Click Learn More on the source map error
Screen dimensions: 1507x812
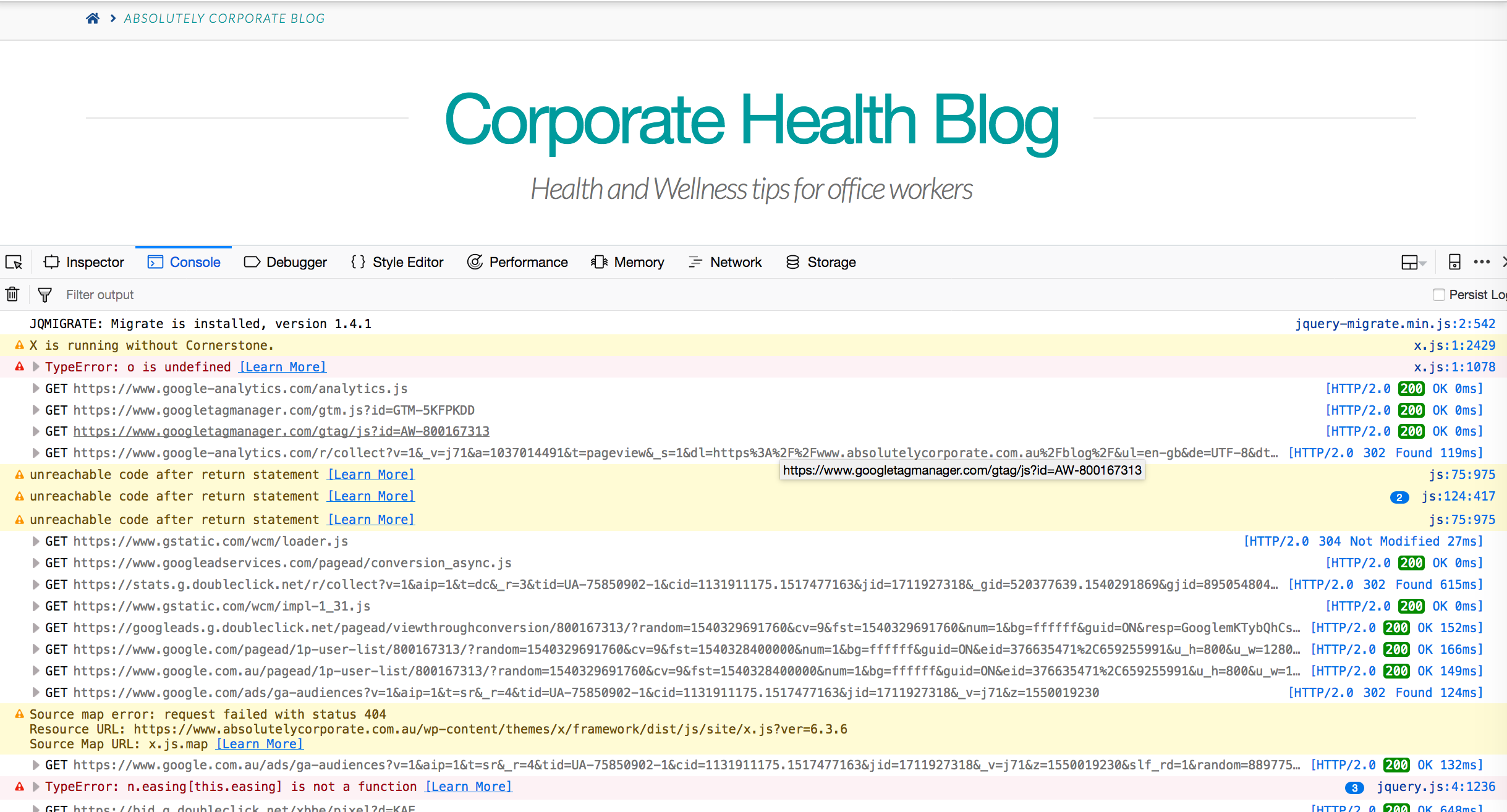260,744
